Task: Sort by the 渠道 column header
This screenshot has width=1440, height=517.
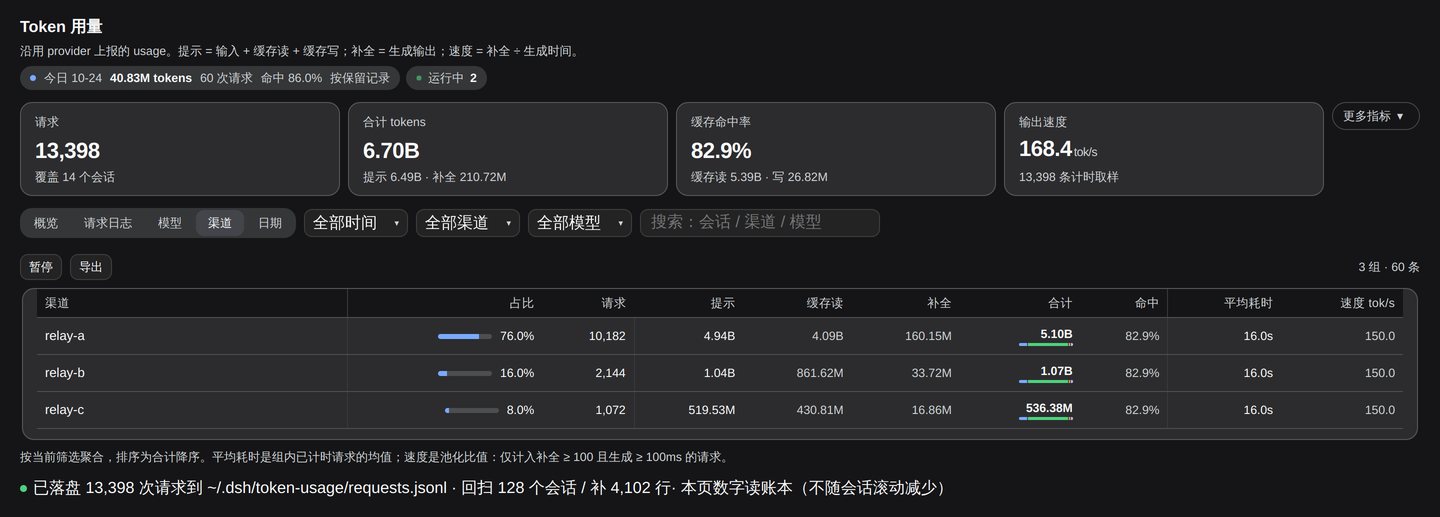Action: tap(192, 303)
